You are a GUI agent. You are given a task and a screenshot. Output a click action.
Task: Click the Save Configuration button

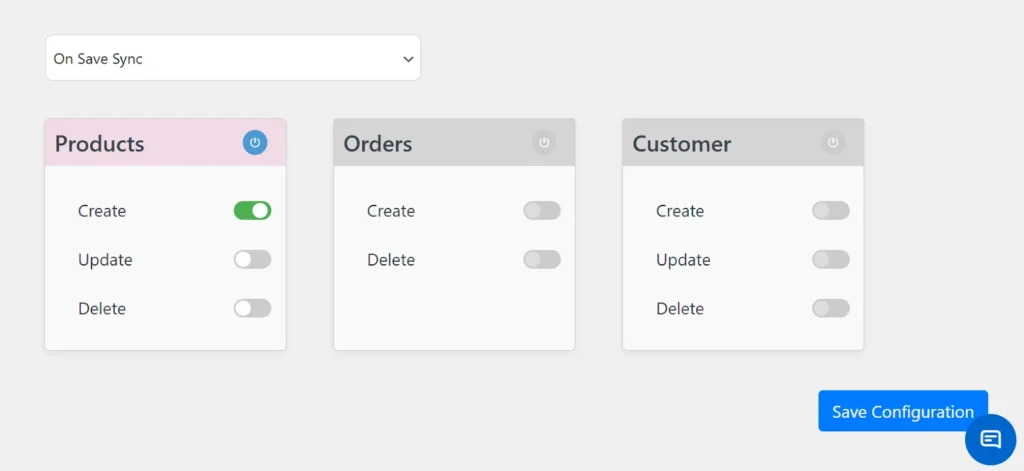[x=902, y=412]
